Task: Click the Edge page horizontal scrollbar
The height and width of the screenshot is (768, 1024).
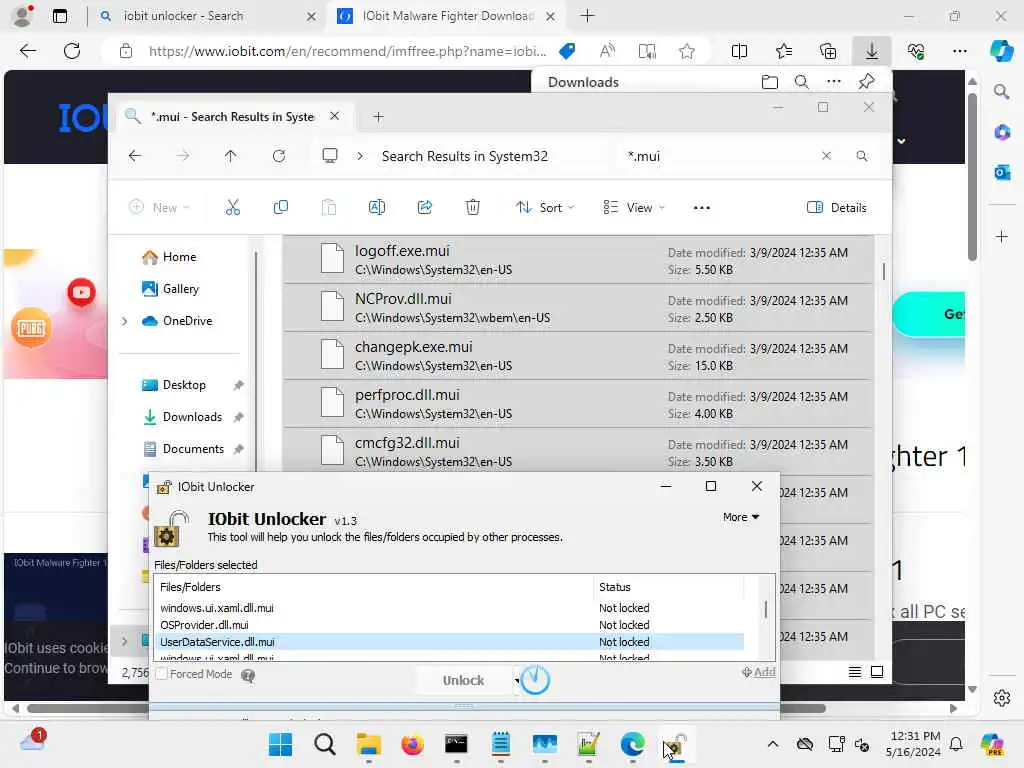Action: [426, 708]
